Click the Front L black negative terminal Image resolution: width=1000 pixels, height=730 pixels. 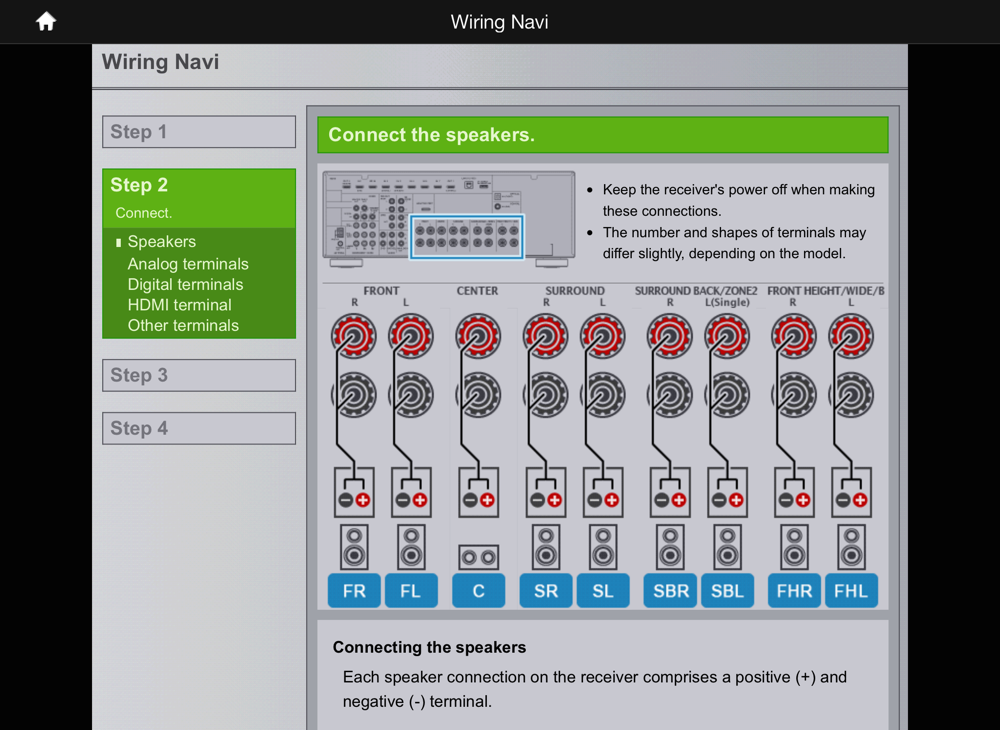[x=411, y=395]
